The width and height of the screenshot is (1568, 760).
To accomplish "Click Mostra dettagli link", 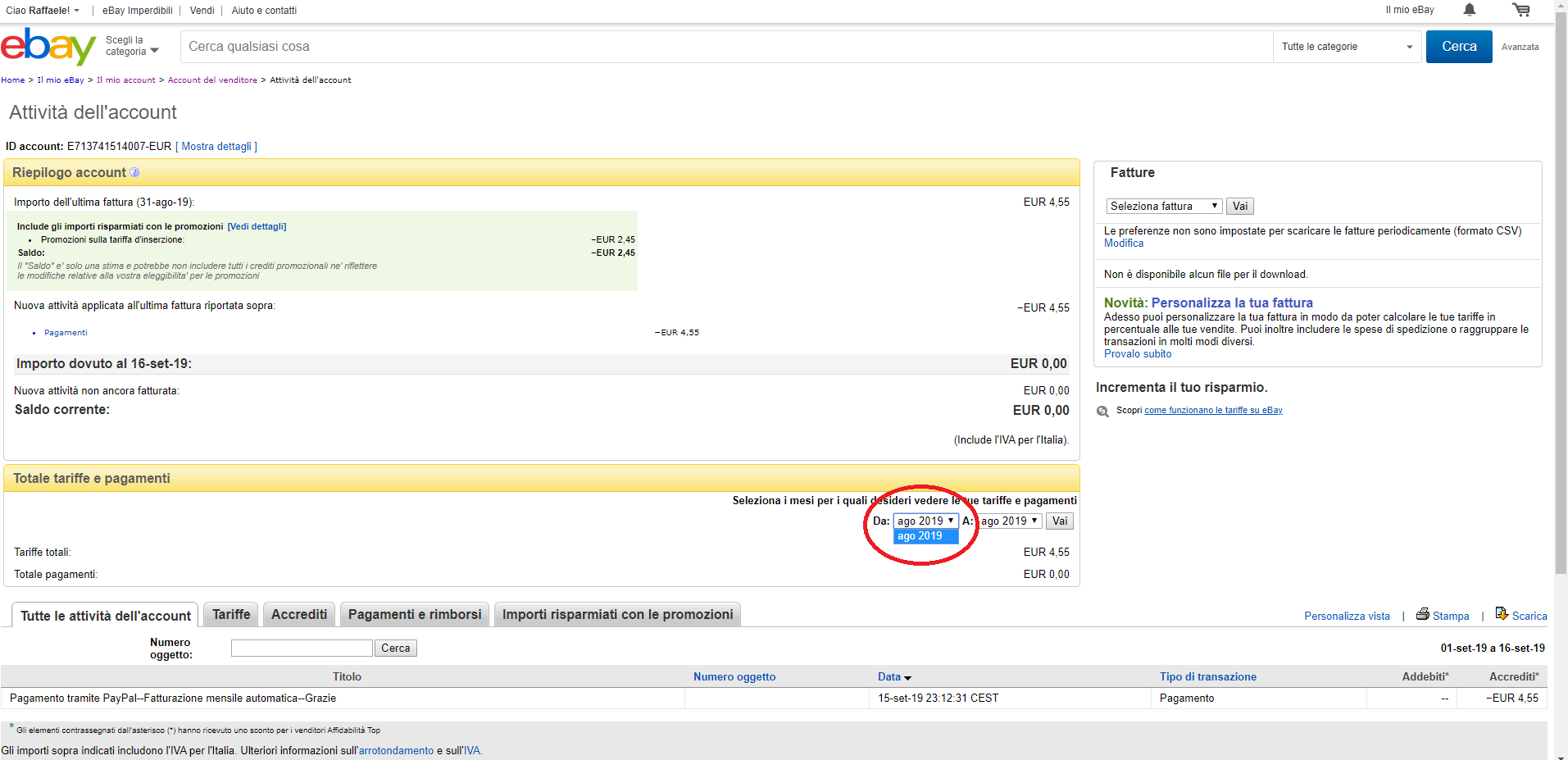I will click(216, 146).
